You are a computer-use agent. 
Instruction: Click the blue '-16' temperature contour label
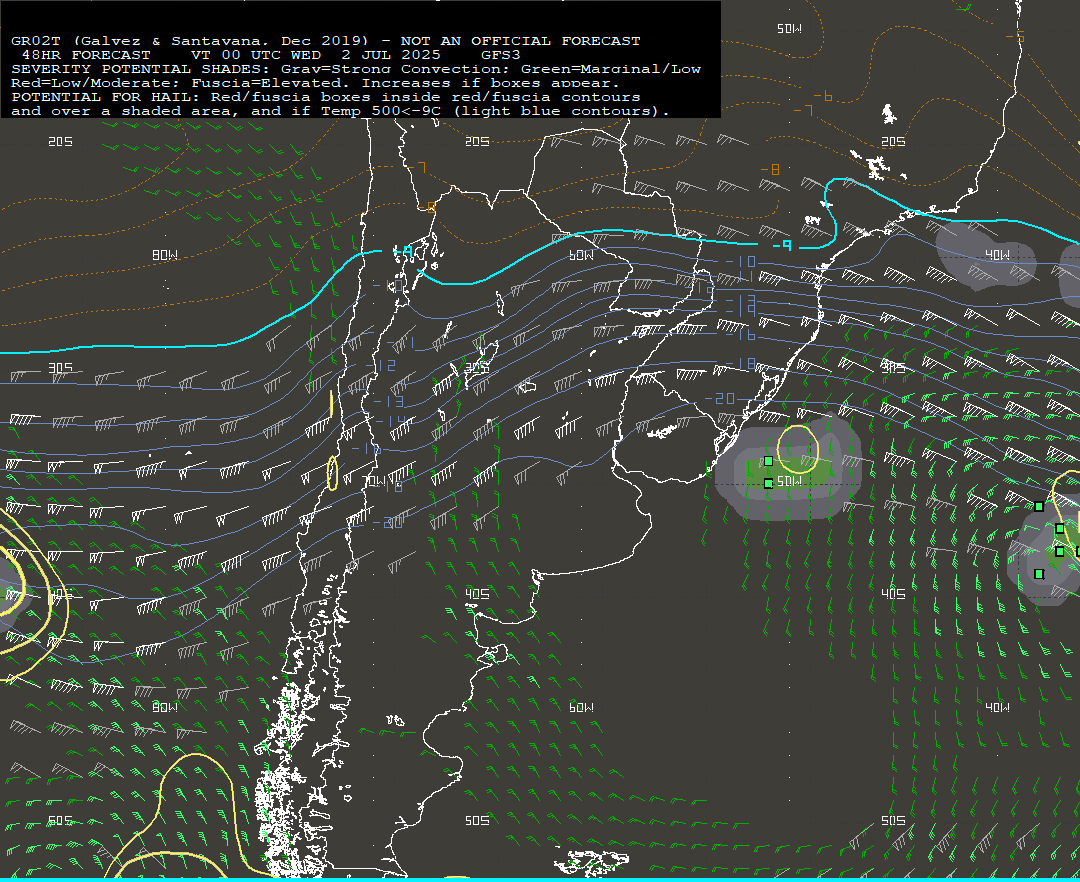pyautogui.click(x=742, y=335)
